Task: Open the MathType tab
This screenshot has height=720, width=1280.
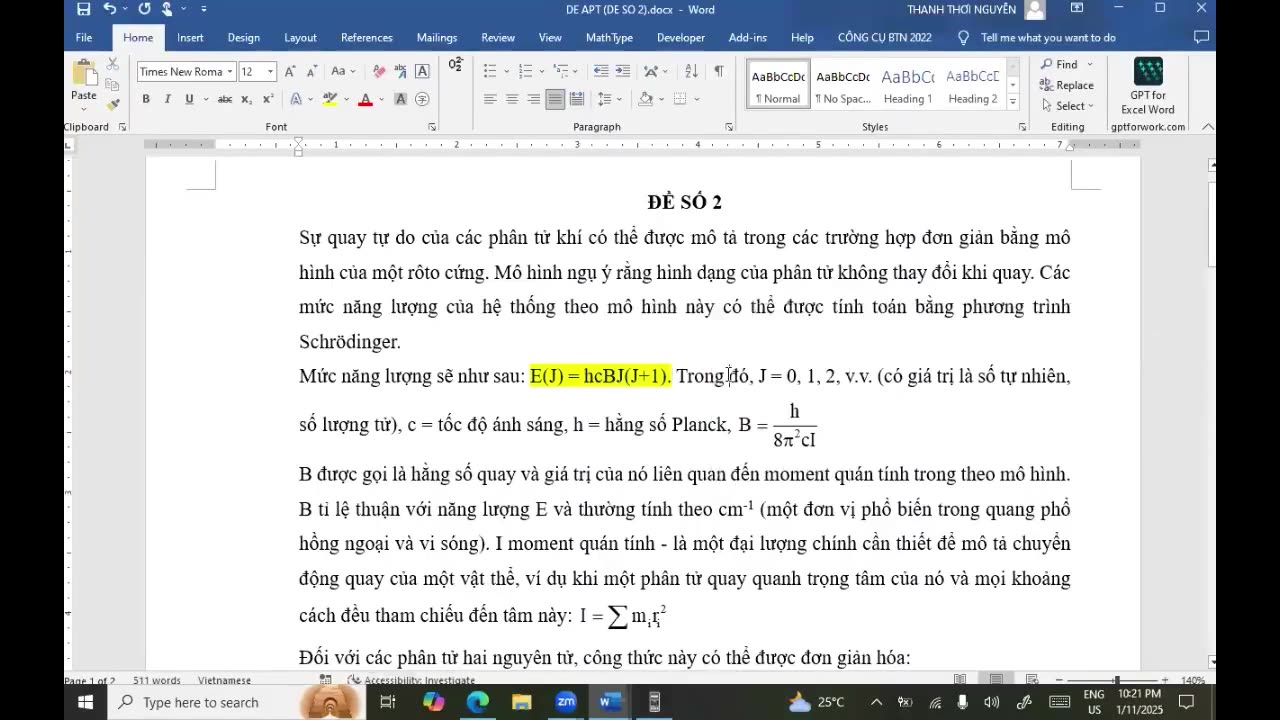Action: coord(609,38)
